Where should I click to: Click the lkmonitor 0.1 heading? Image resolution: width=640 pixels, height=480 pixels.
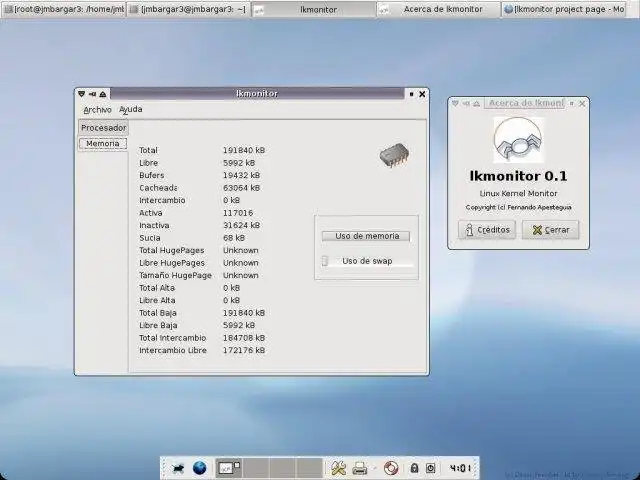click(x=518, y=176)
